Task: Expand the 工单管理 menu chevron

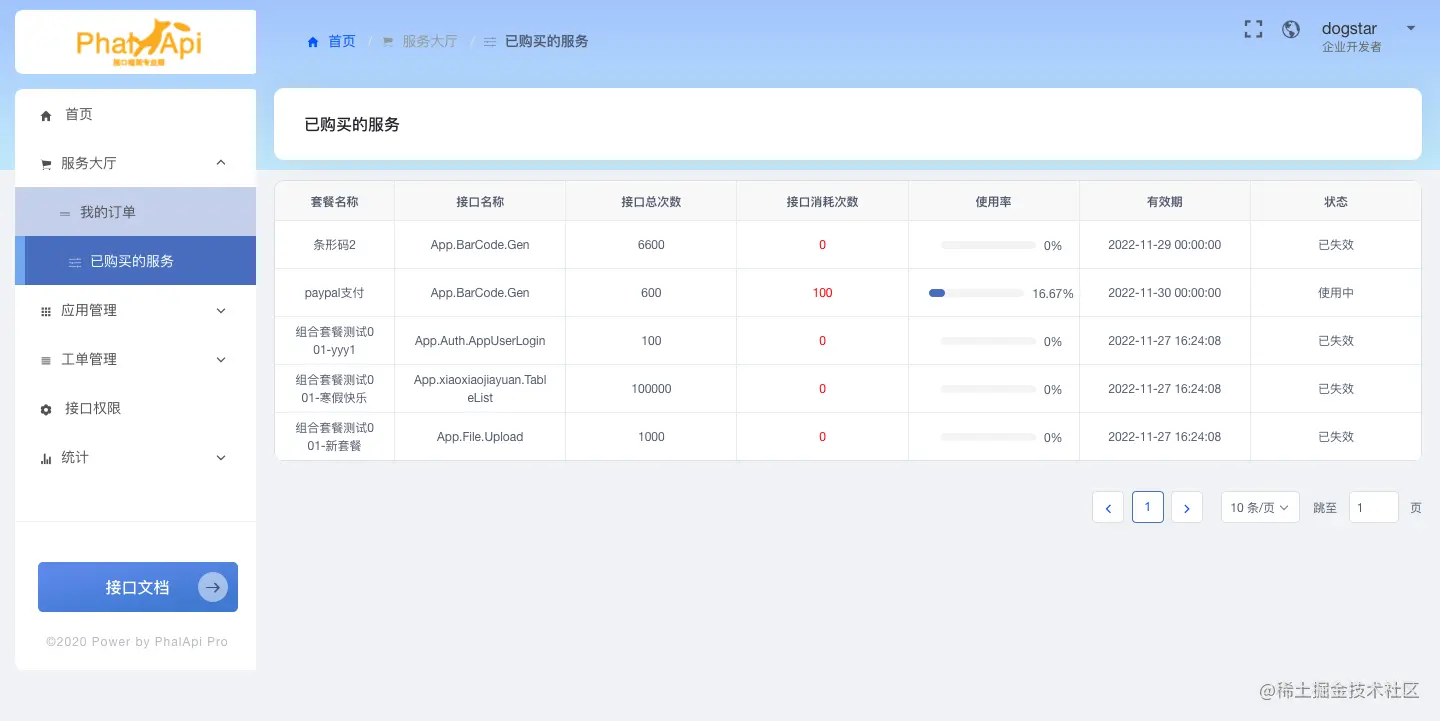Action: [221, 359]
